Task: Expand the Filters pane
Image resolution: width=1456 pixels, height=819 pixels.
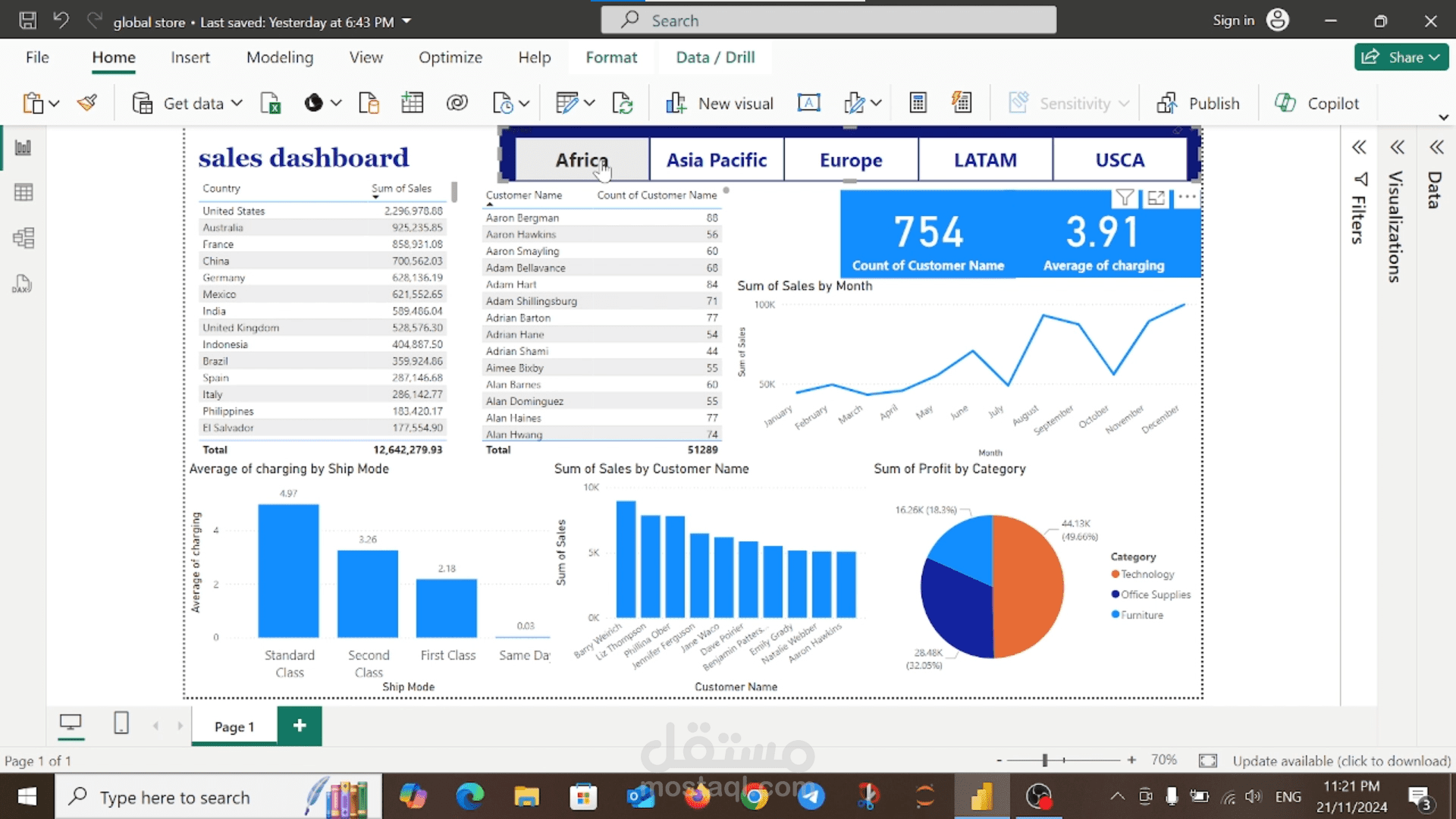Action: (x=1358, y=147)
